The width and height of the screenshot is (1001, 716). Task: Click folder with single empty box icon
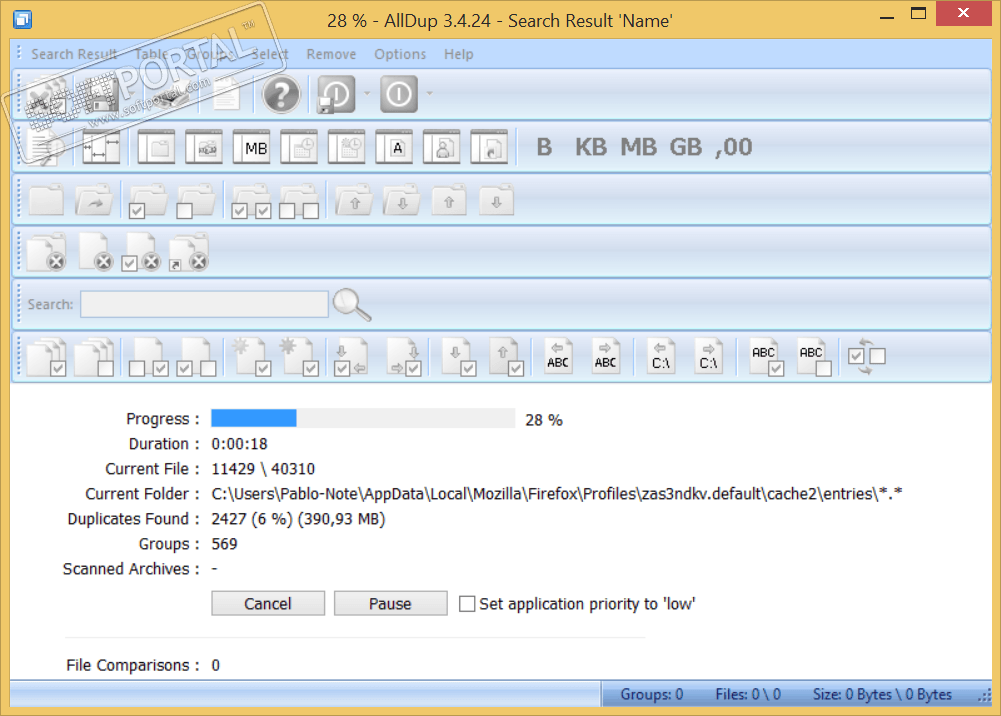196,202
